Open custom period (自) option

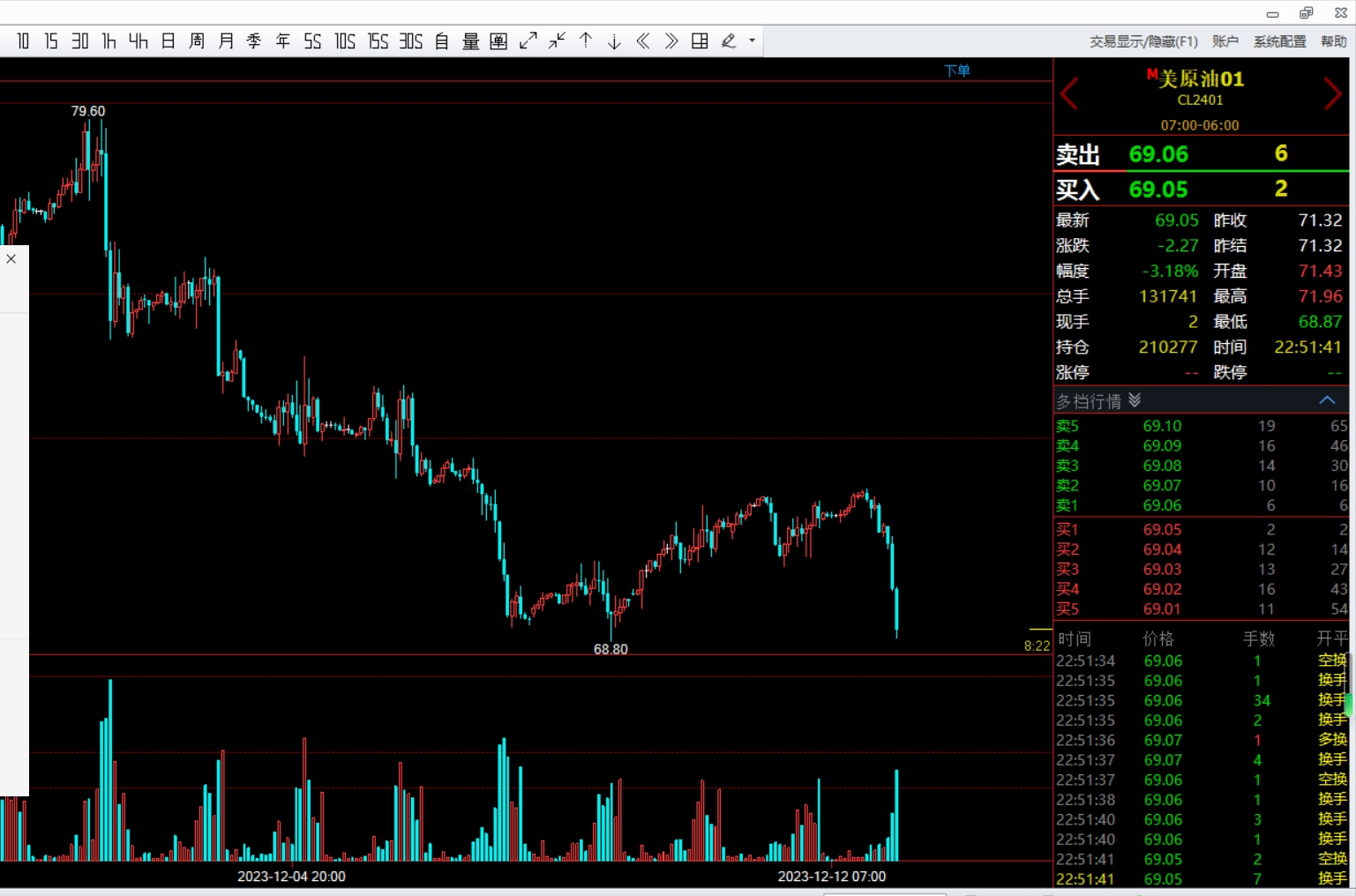pyautogui.click(x=442, y=41)
